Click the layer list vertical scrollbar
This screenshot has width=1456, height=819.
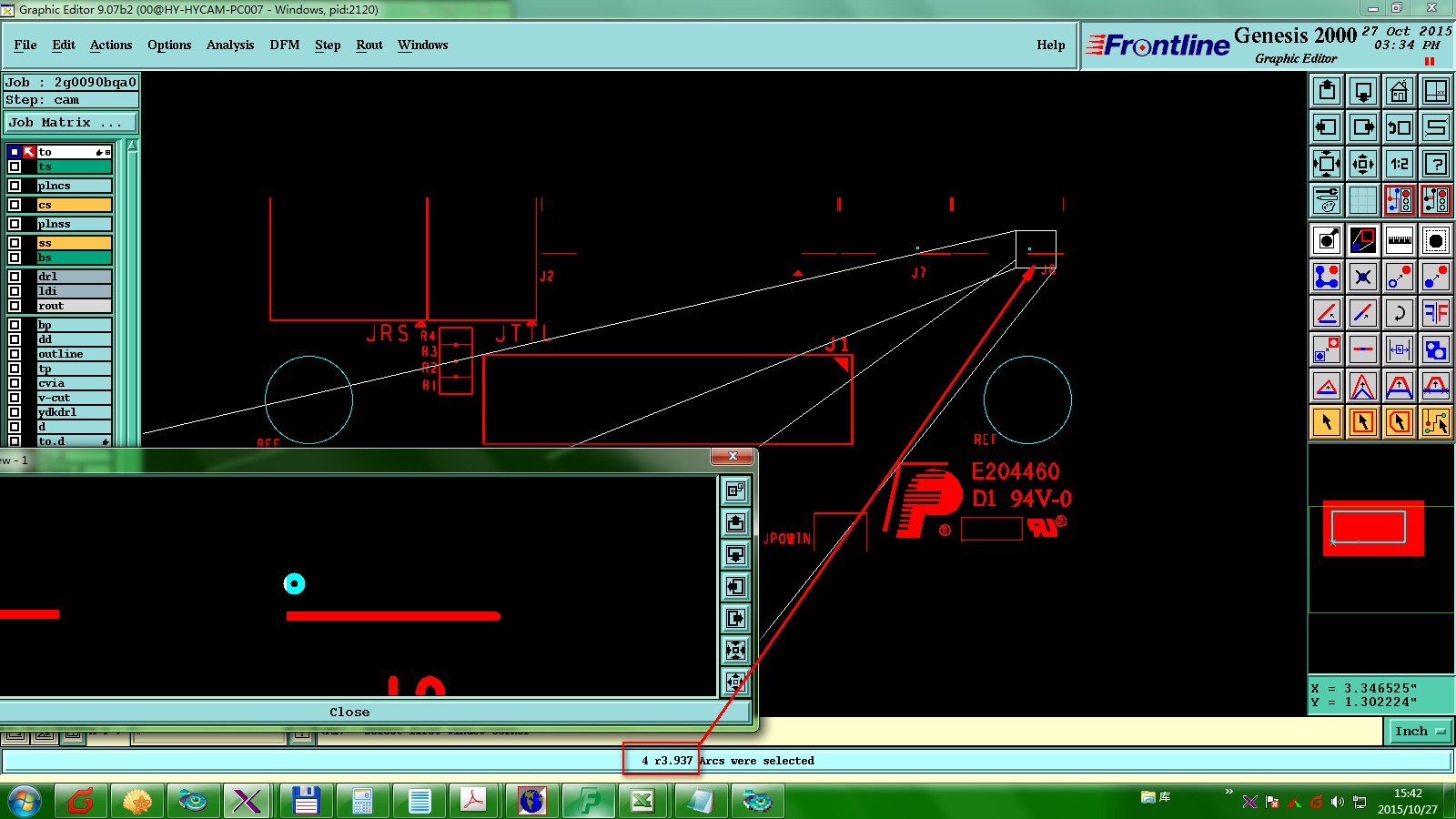(133, 291)
